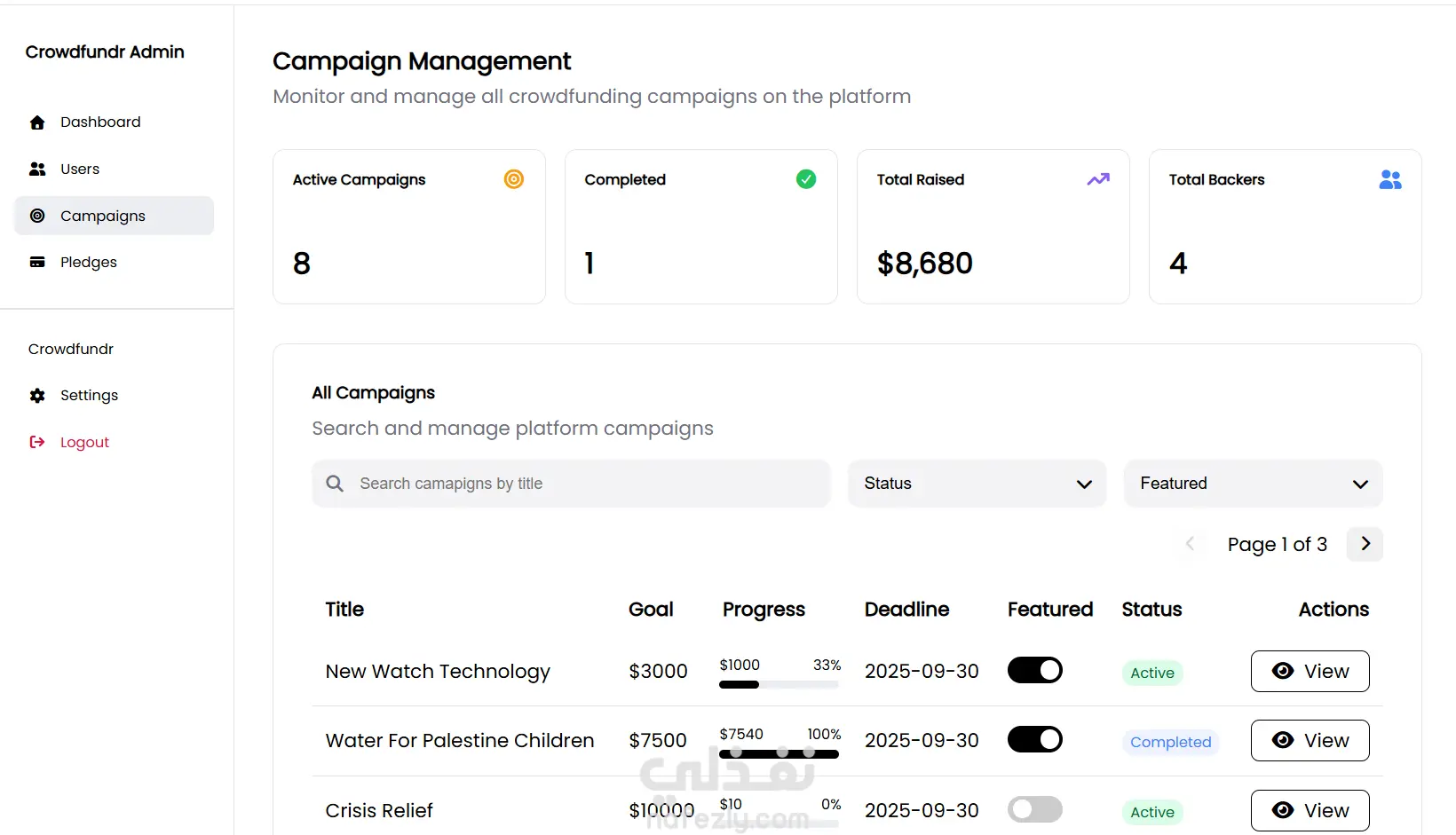The width and height of the screenshot is (1456, 835).
Task: Click the Pledges card icon in sidebar
Action: click(x=37, y=262)
